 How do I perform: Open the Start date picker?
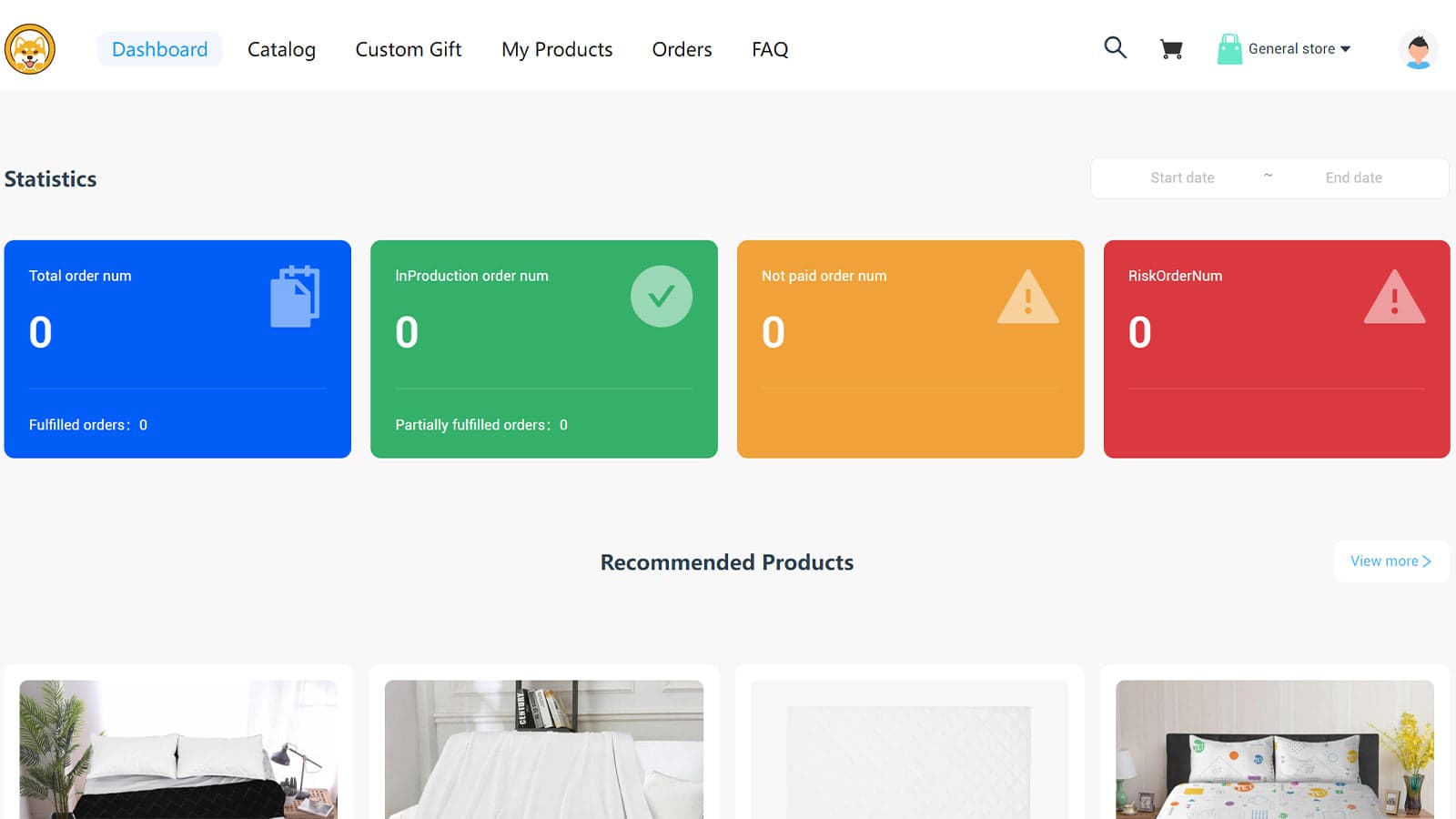click(1182, 177)
